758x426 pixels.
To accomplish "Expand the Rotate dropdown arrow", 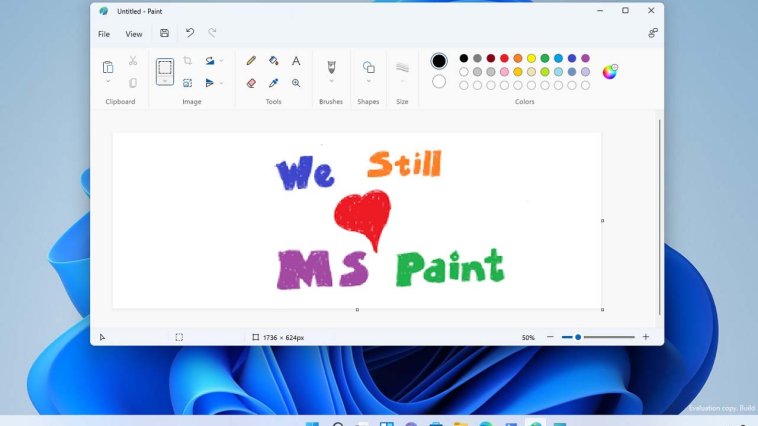I will point(221,60).
